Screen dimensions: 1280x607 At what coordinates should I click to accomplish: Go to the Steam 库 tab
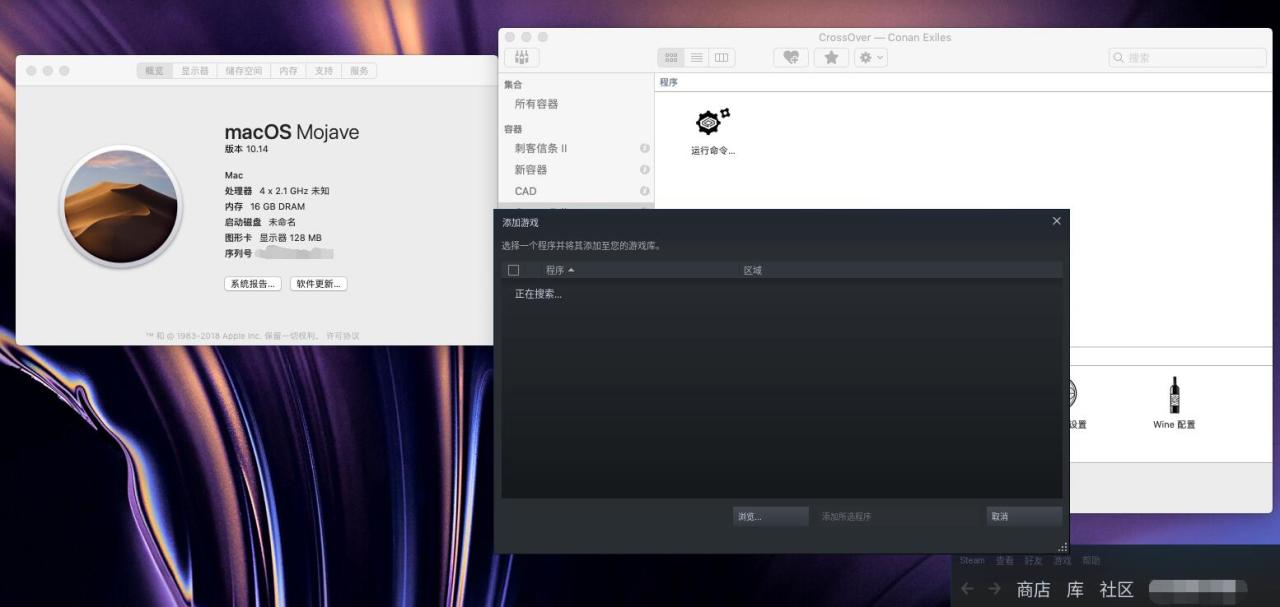coord(1075,590)
